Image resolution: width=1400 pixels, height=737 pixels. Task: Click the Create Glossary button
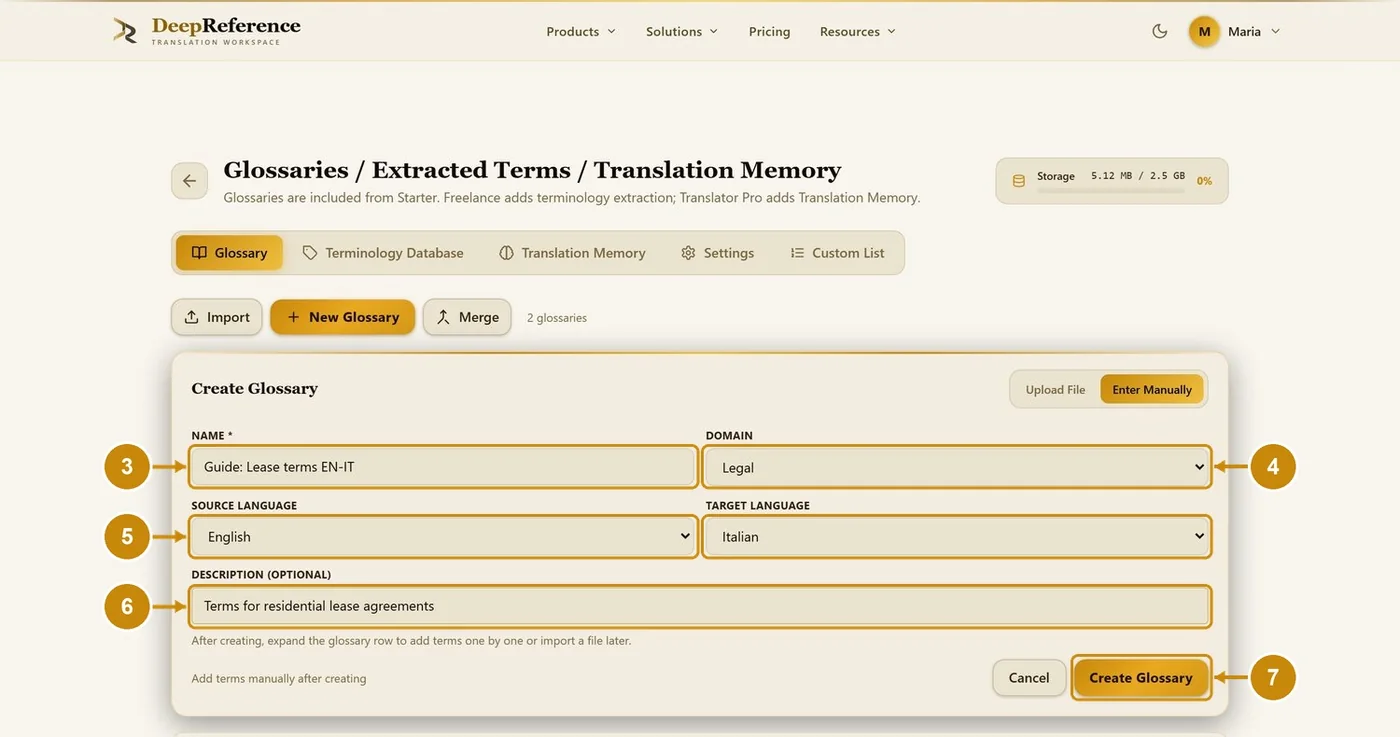pyautogui.click(x=1140, y=678)
